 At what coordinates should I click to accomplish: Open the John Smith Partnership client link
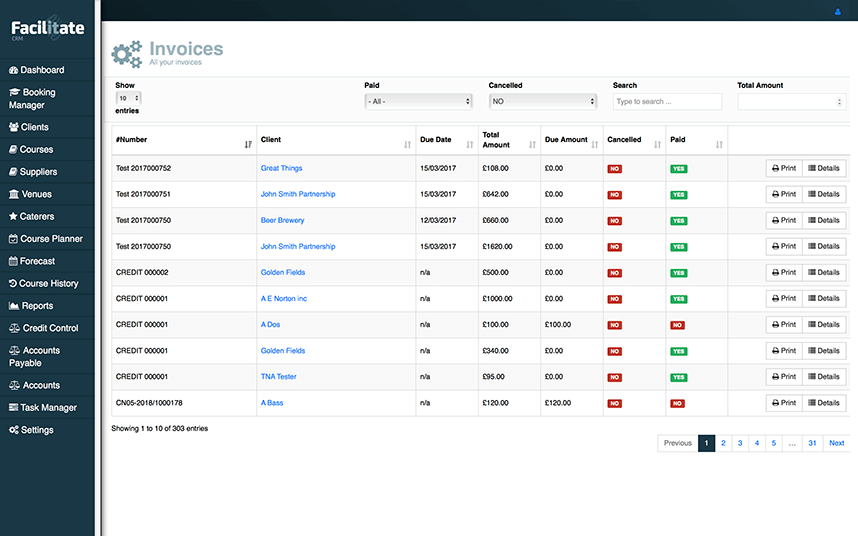(298, 194)
